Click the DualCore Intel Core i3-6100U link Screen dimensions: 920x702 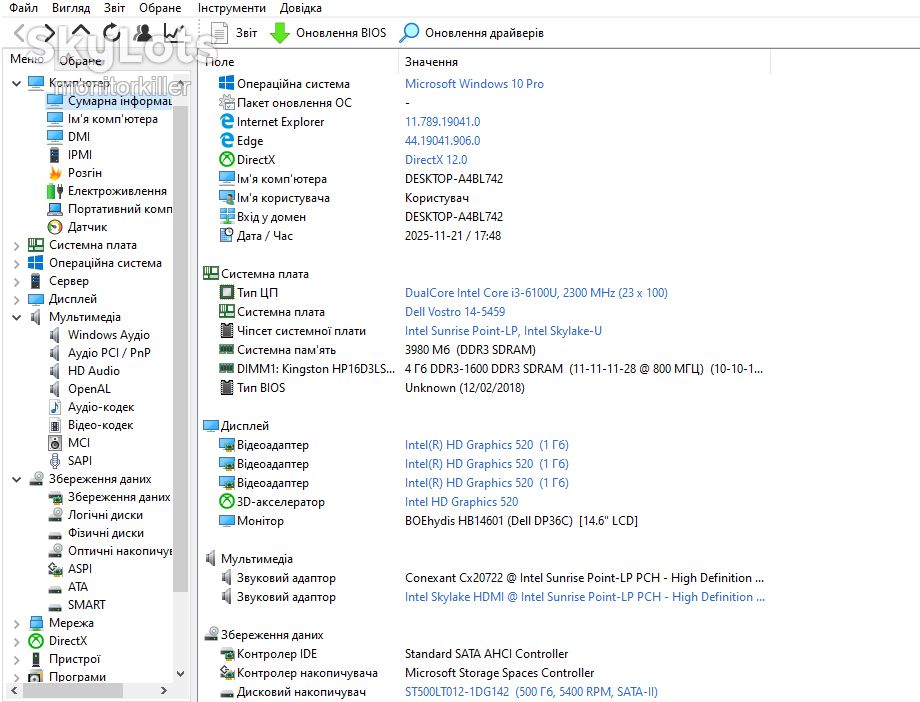536,293
